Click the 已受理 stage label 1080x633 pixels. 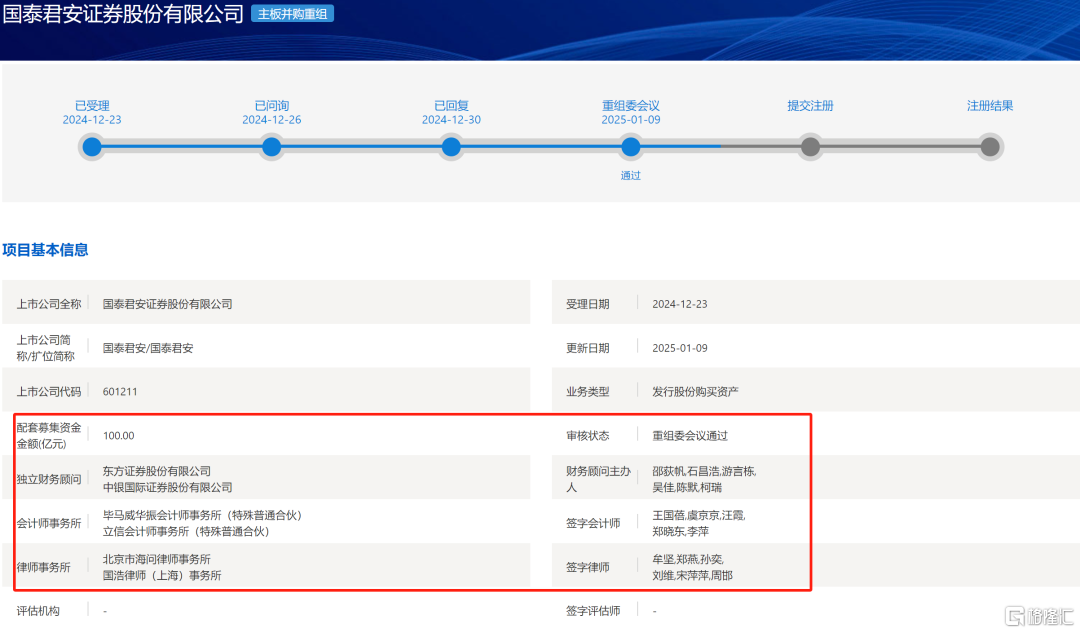[x=92, y=105]
